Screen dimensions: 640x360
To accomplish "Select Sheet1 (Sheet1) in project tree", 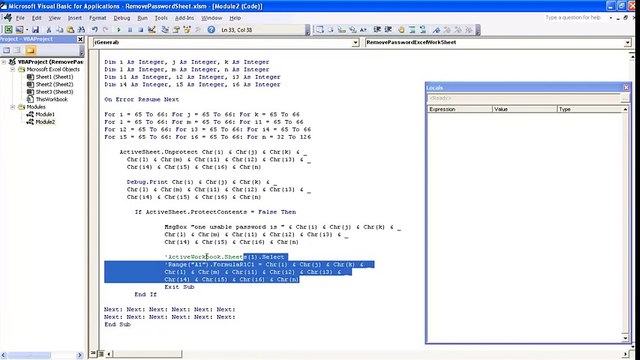I will tap(50, 77).
